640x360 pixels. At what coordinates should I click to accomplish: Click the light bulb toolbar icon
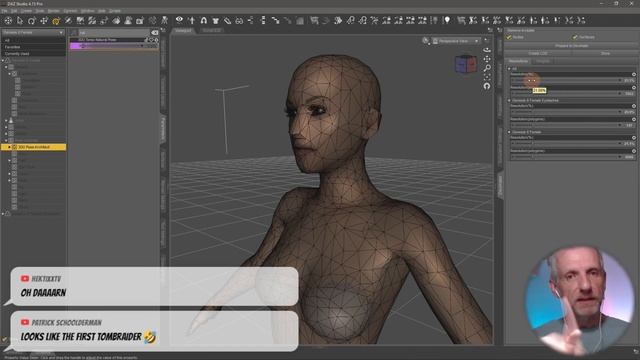tap(447, 20)
